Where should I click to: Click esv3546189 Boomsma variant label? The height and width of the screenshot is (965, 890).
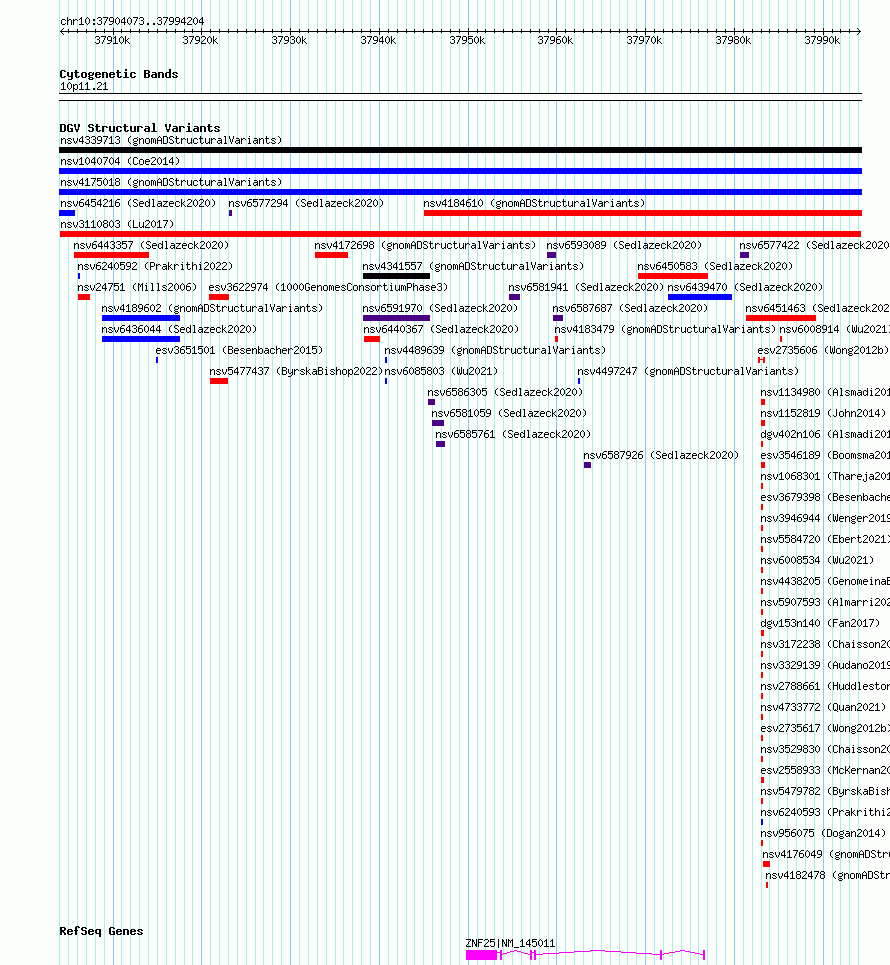(x=825, y=455)
